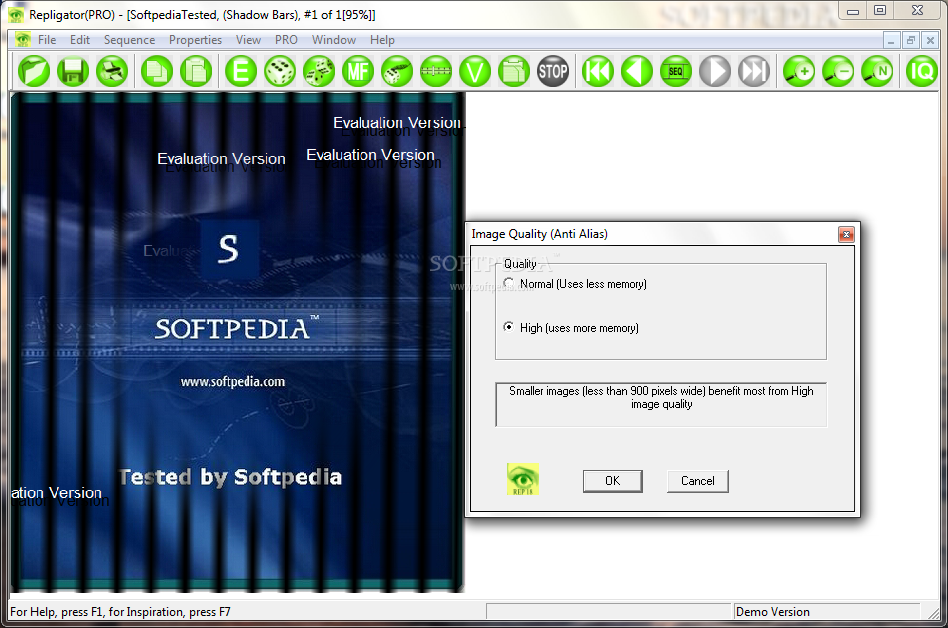Jump to first item in sequence
Screen dimensions: 948x628
coord(598,71)
